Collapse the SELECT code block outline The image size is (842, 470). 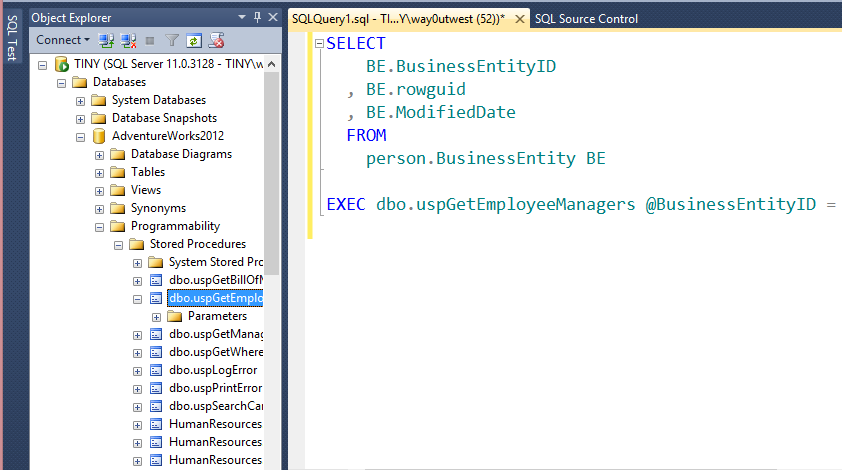[x=320, y=44]
